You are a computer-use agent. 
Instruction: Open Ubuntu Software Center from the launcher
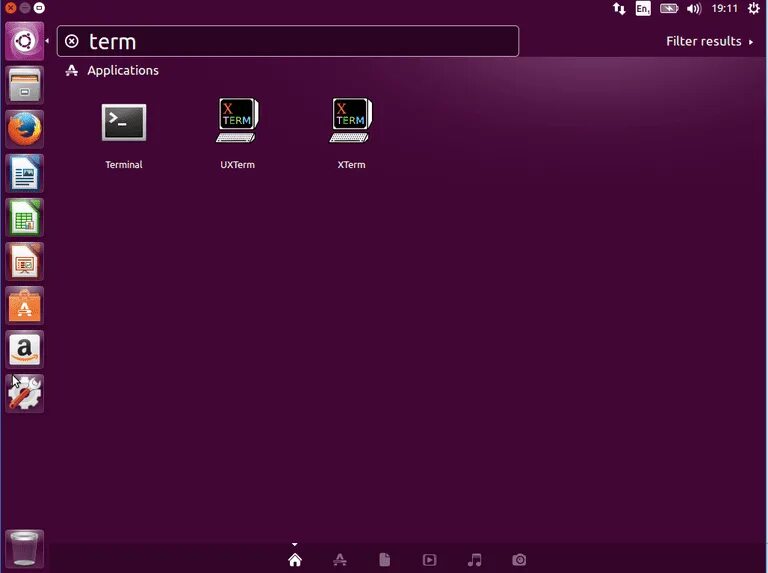point(24,306)
